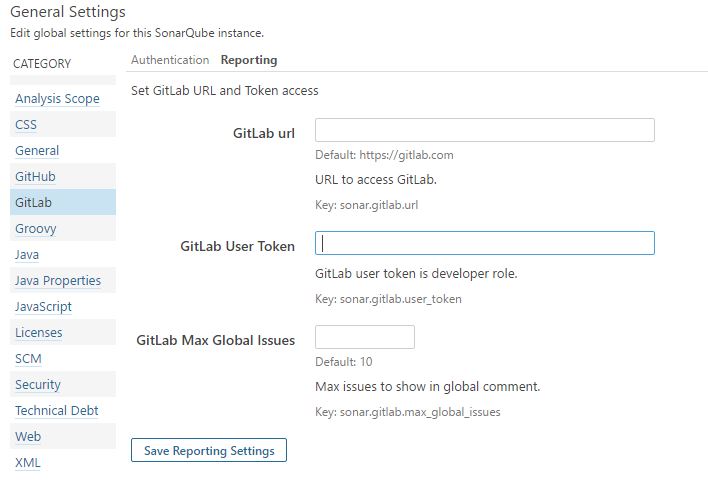The image size is (708, 502).
Task: Click the 'Key: sonar.gitlab.user_token' text
Action: [x=388, y=299]
